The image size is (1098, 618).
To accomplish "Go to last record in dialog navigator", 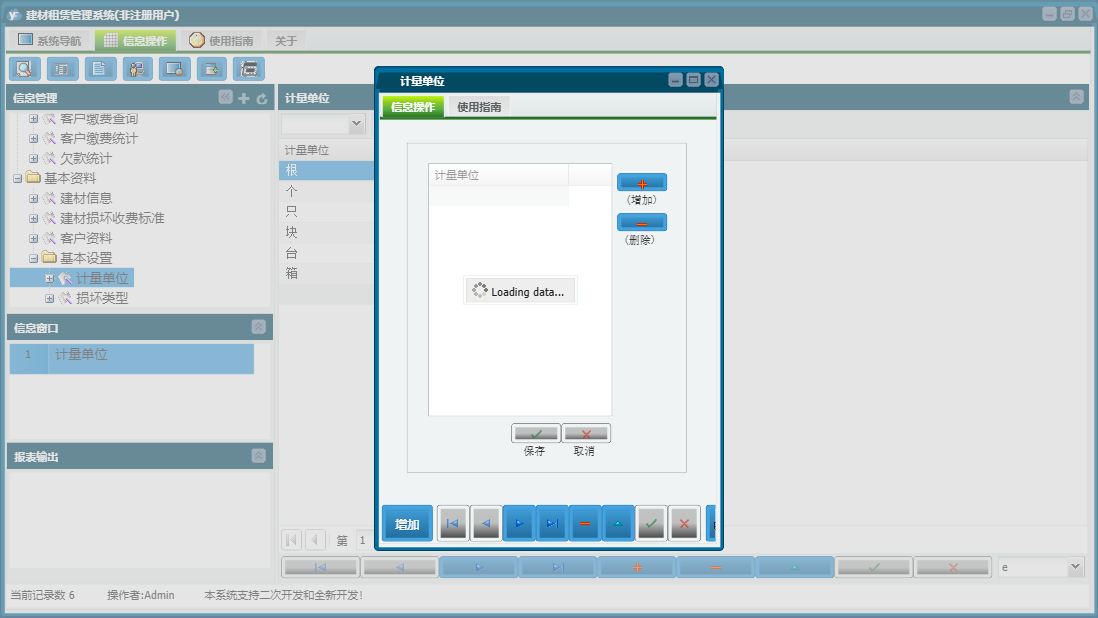I will point(552,523).
